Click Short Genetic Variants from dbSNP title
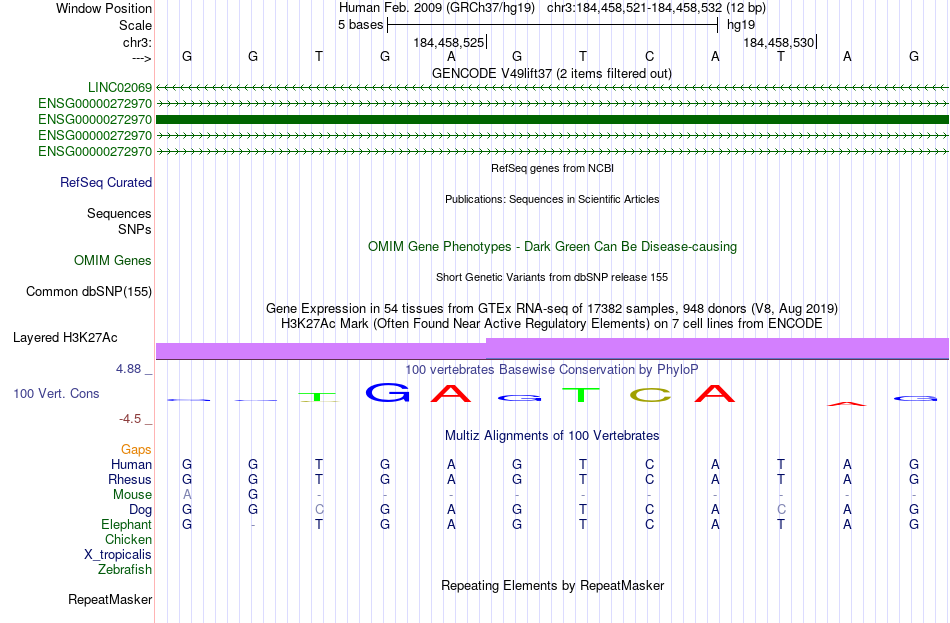Viewport: 950px width, 623px height. click(x=552, y=278)
